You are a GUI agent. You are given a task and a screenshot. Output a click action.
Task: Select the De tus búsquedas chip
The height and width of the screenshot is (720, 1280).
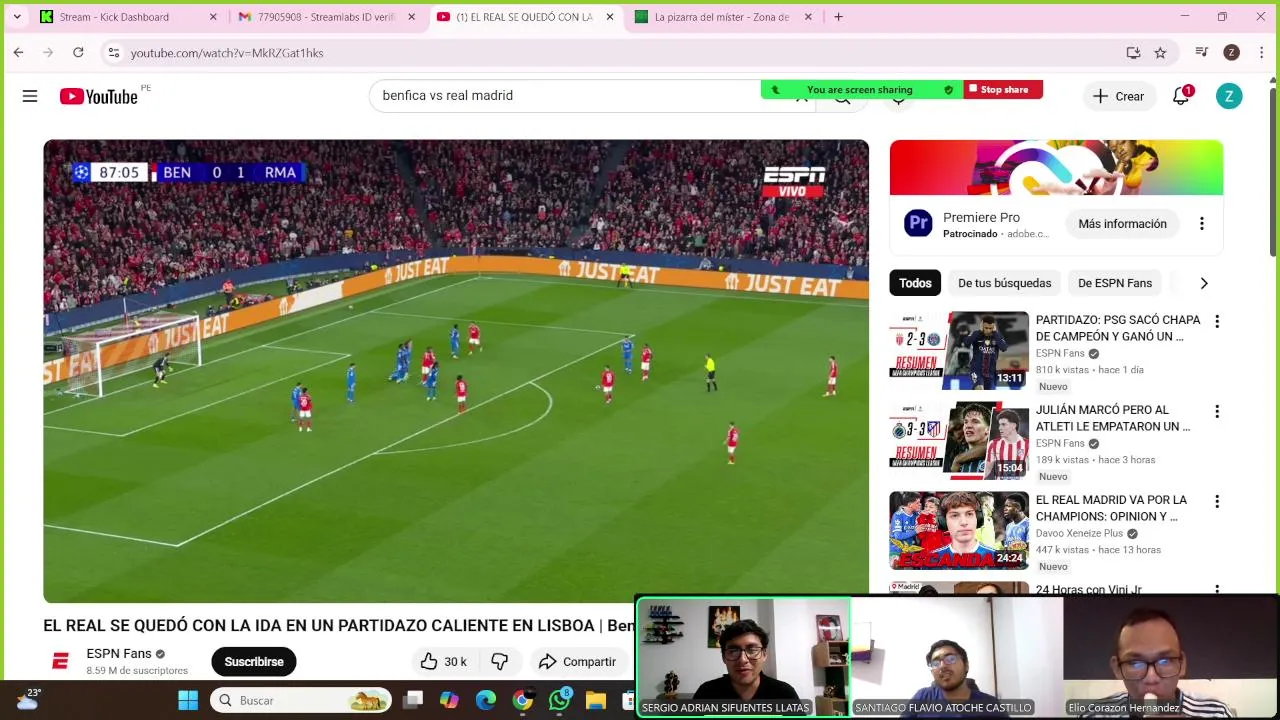pos(1004,283)
